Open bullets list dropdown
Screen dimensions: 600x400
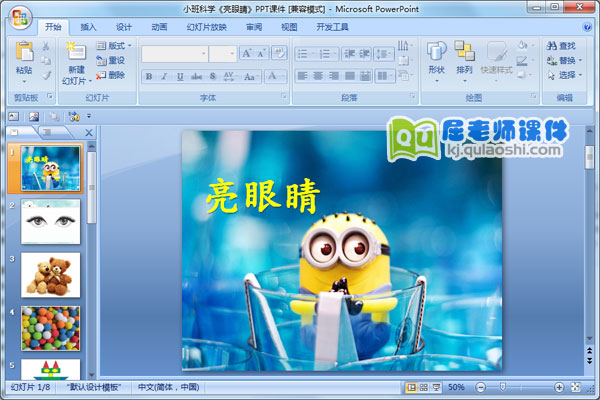tap(313, 54)
